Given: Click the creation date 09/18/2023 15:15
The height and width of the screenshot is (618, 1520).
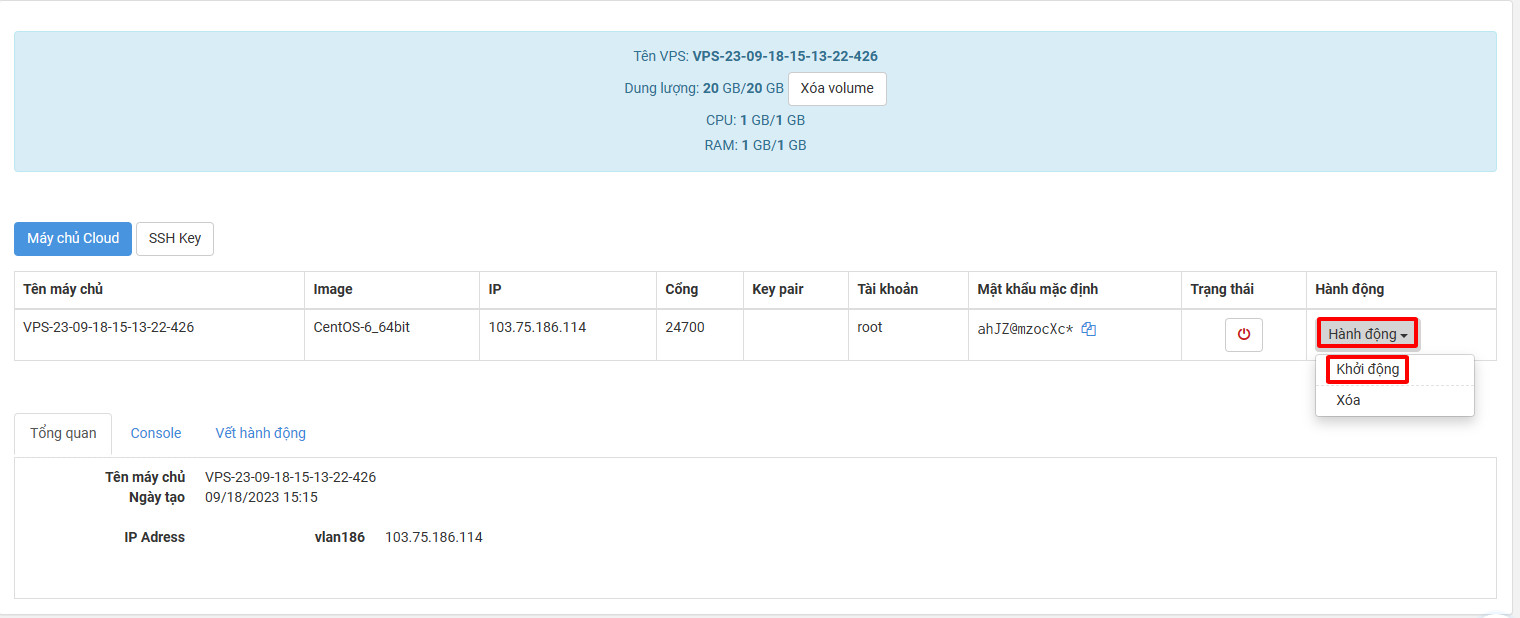Looking at the screenshot, I should (261, 497).
